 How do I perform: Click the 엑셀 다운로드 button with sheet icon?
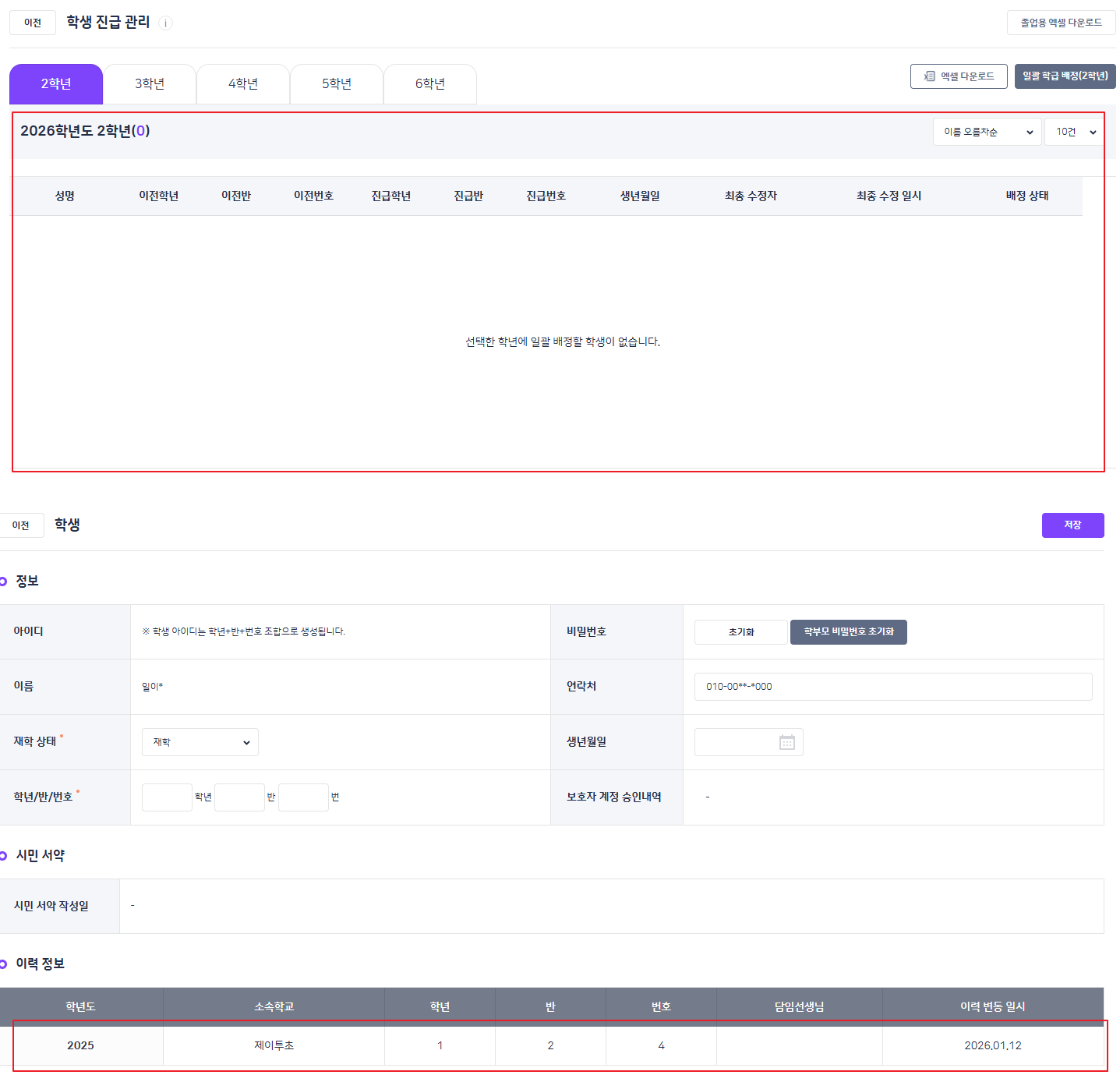pos(958,76)
